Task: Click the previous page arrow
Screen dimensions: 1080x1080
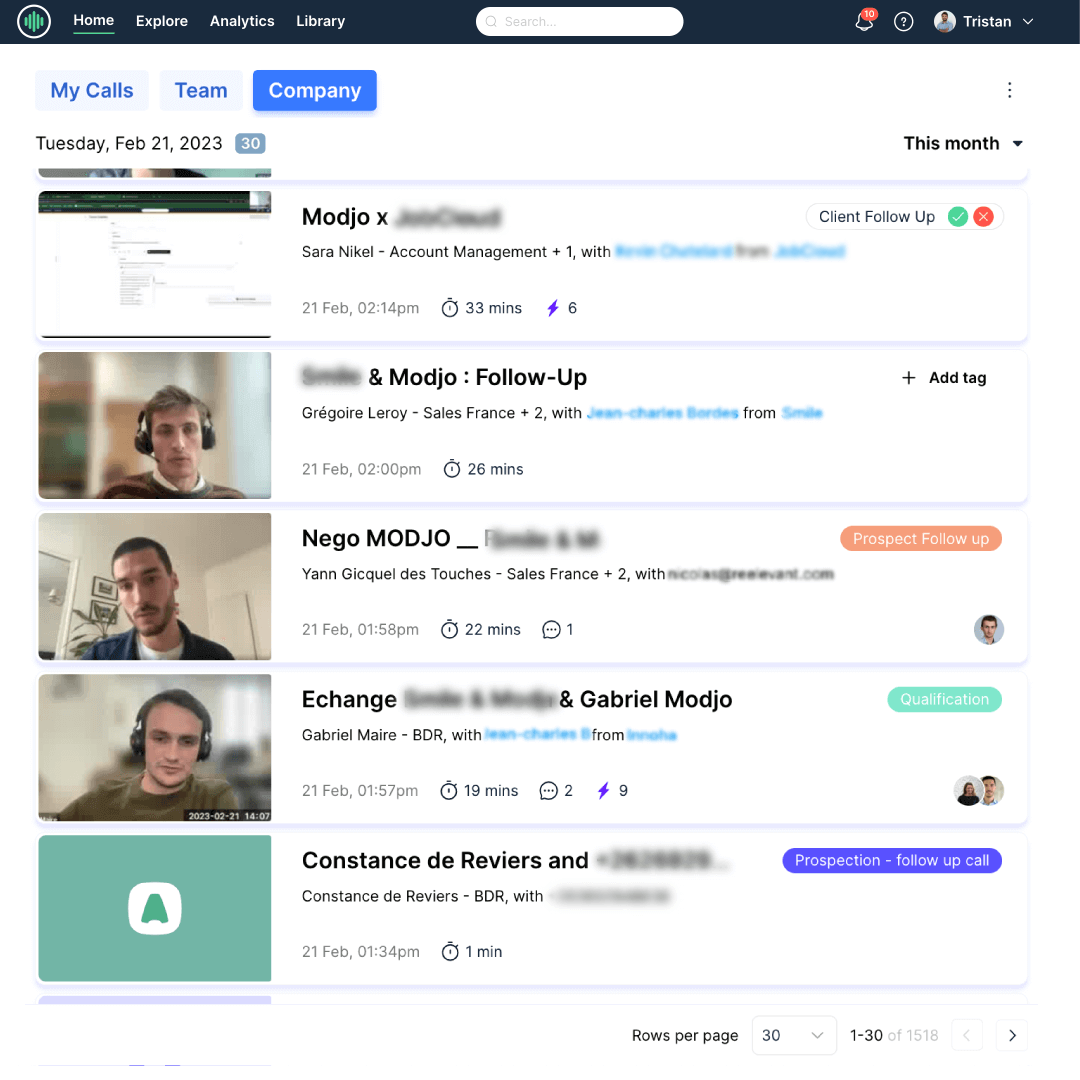Action: click(x=966, y=1035)
